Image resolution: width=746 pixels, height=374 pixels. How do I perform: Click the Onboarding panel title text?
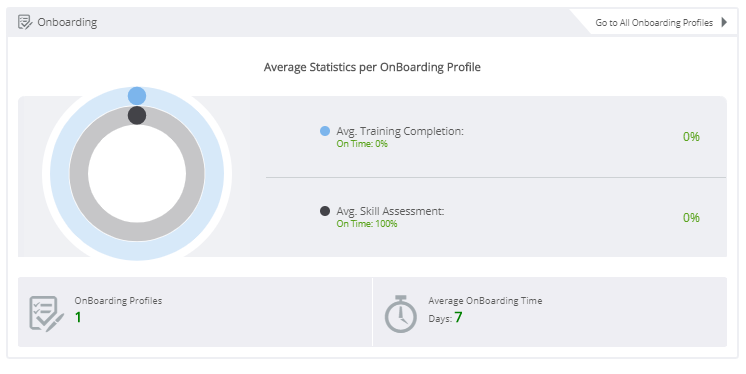(67, 22)
